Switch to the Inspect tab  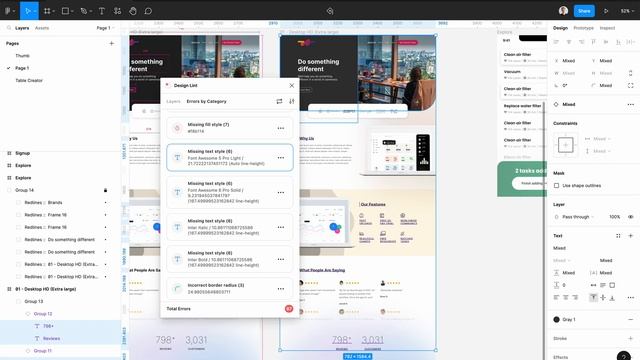coord(607,28)
